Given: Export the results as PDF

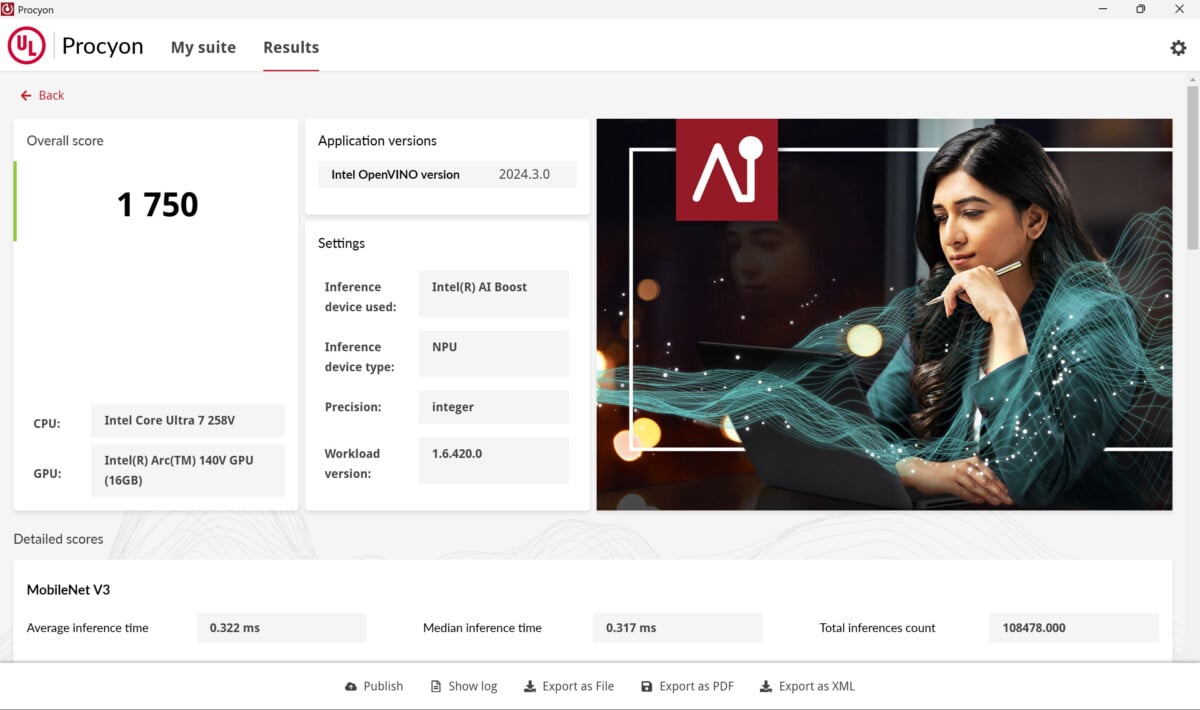Looking at the screenshot, I should point(687,686).
